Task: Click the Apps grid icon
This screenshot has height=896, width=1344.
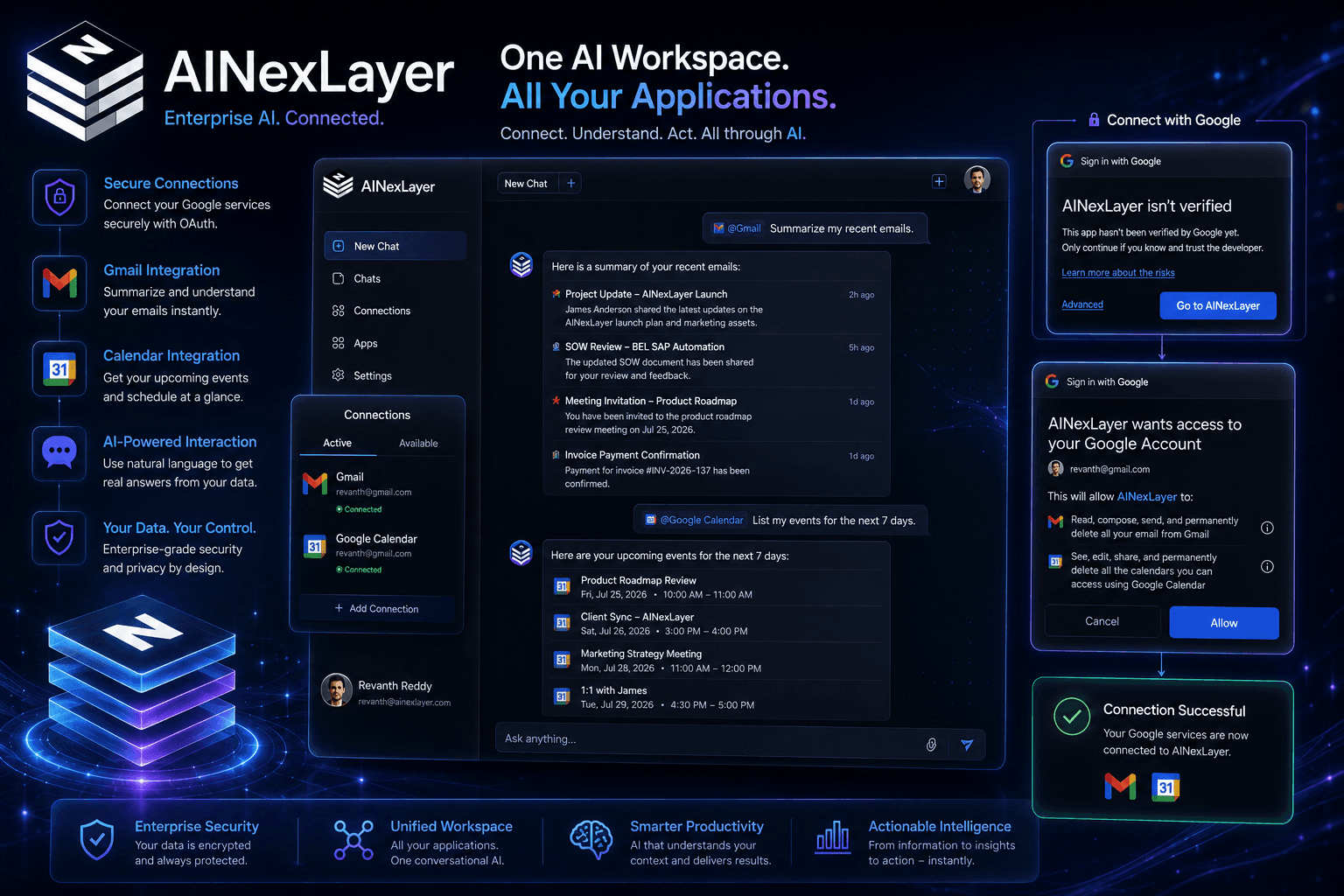Action: (339, 343)
